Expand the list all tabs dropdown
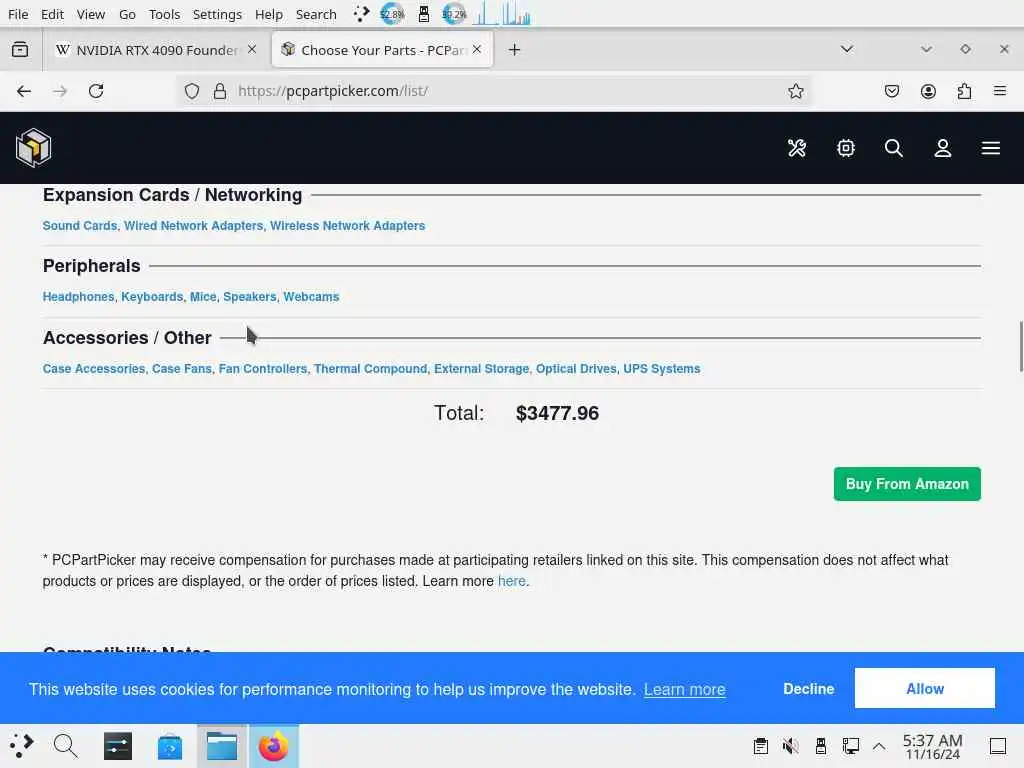 (847, 50)
